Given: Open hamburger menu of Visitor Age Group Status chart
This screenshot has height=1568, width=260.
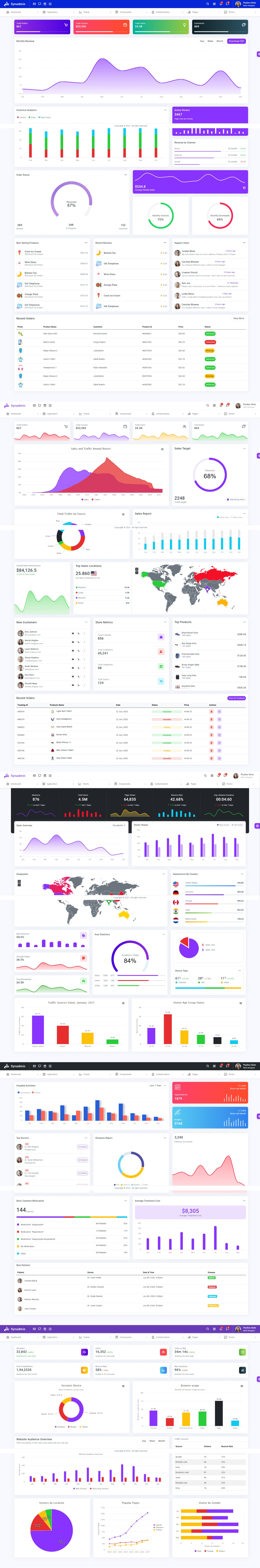Looking at the screenshot, I should point(240,1003).
